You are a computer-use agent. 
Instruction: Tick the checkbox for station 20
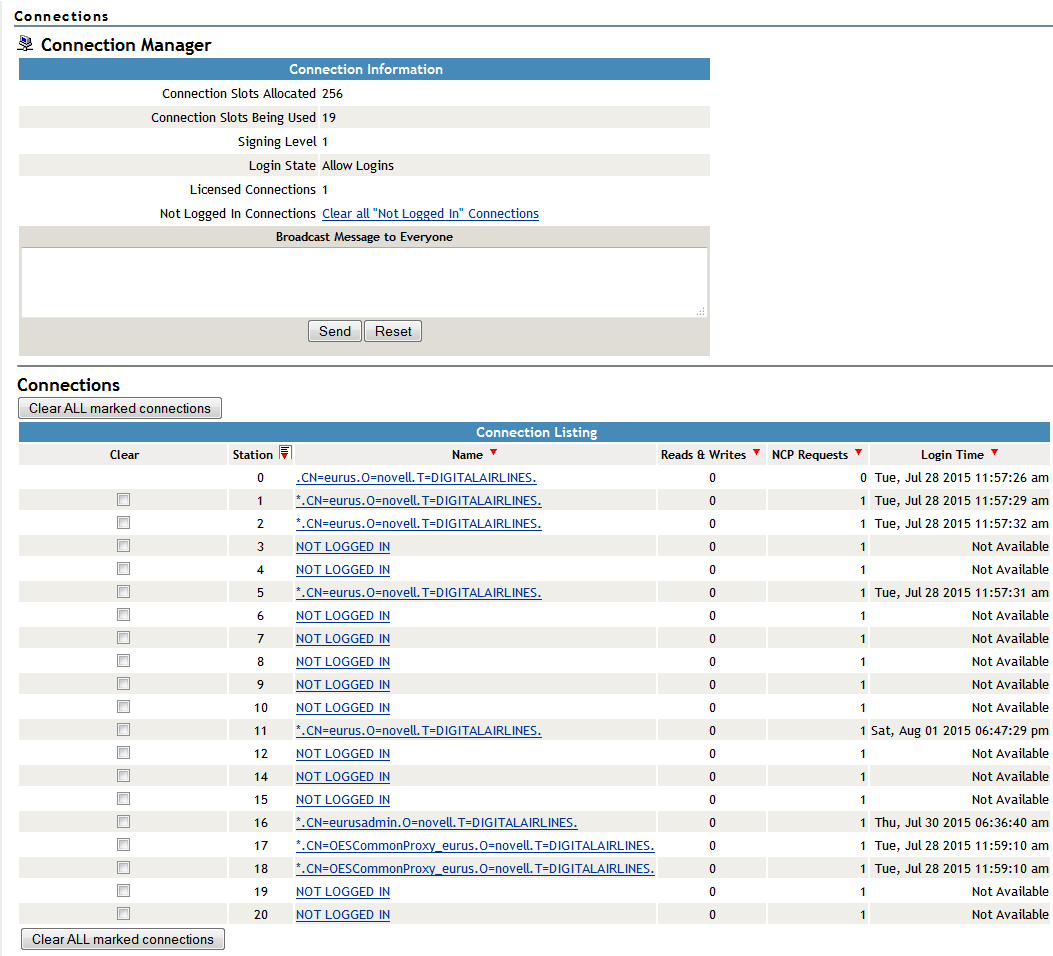pos(123,913)
